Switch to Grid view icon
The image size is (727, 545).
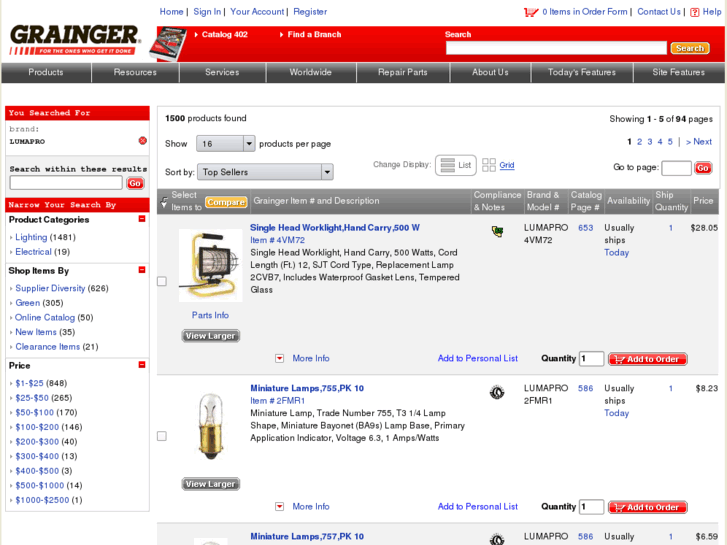click(489, 165)
